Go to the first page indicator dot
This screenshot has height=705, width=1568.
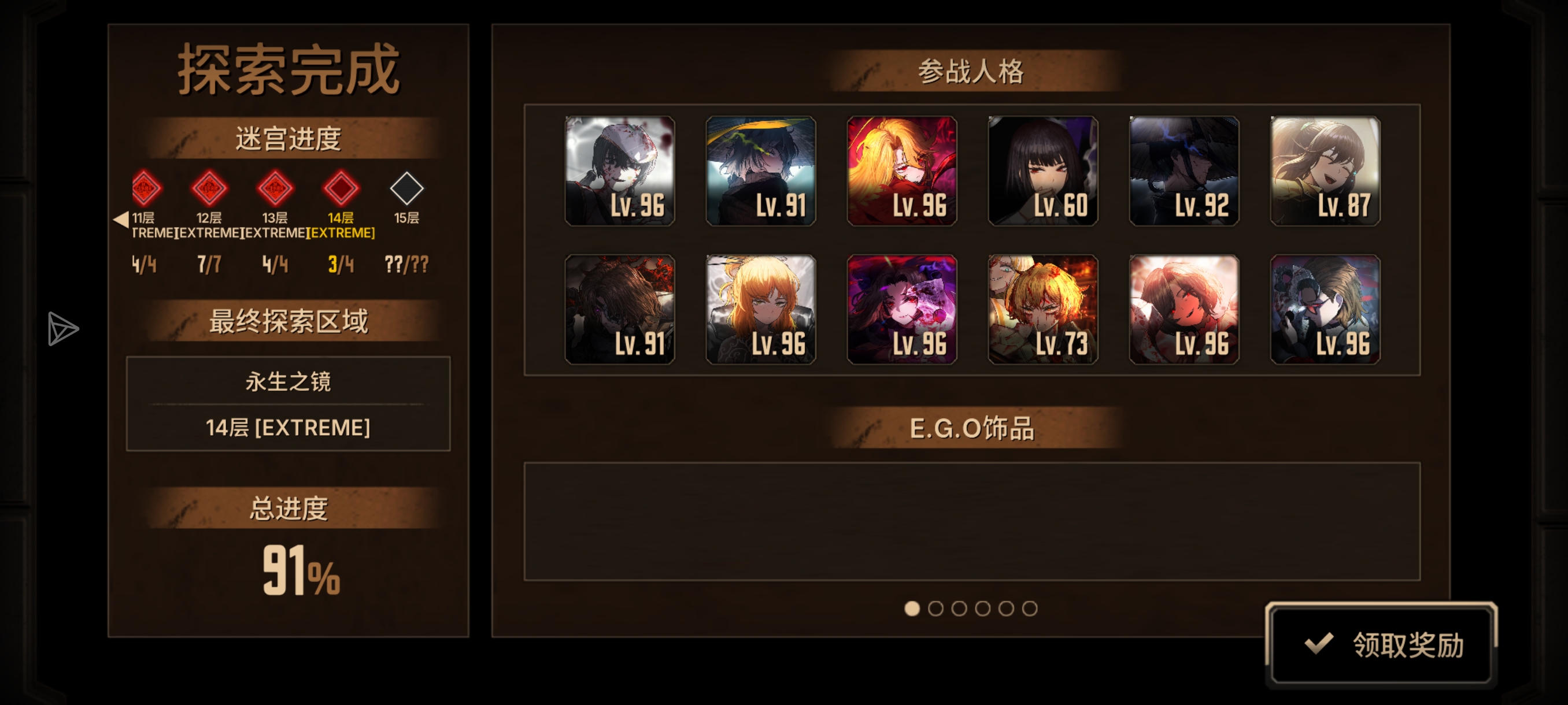912,608
